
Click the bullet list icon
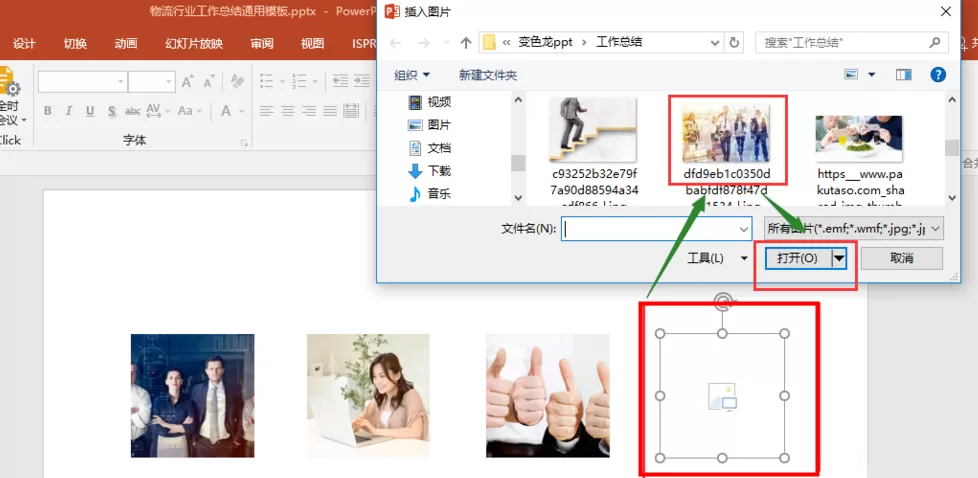click(266, 81)
